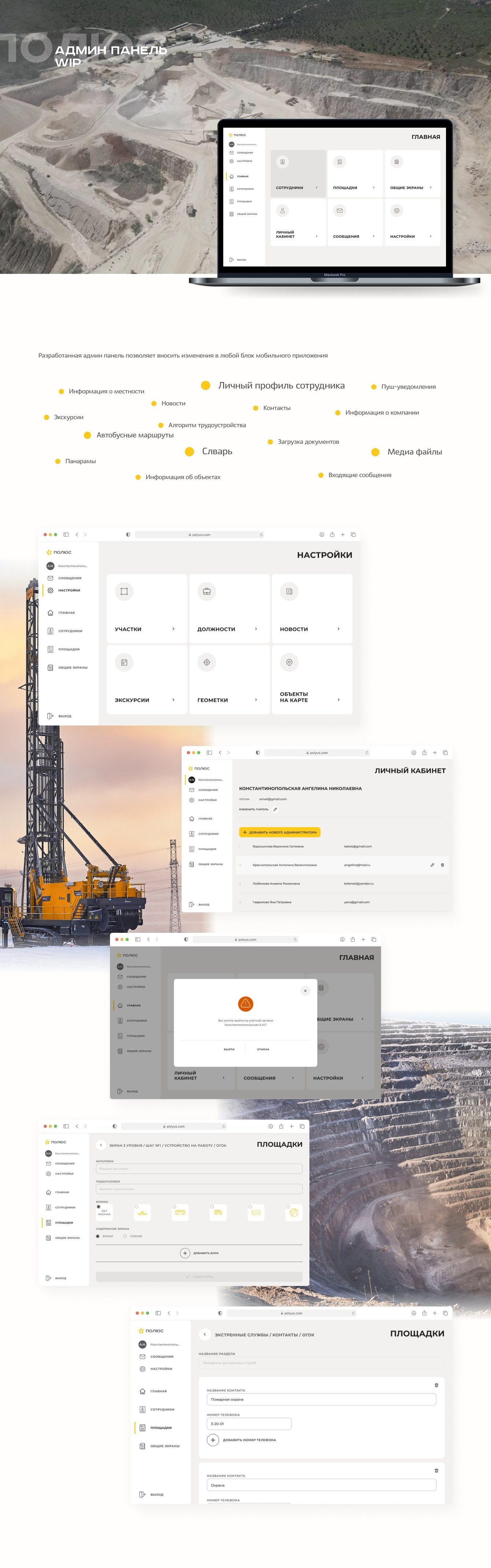
Task: Select the airplane icon radio option
Action: (136, 1207)
